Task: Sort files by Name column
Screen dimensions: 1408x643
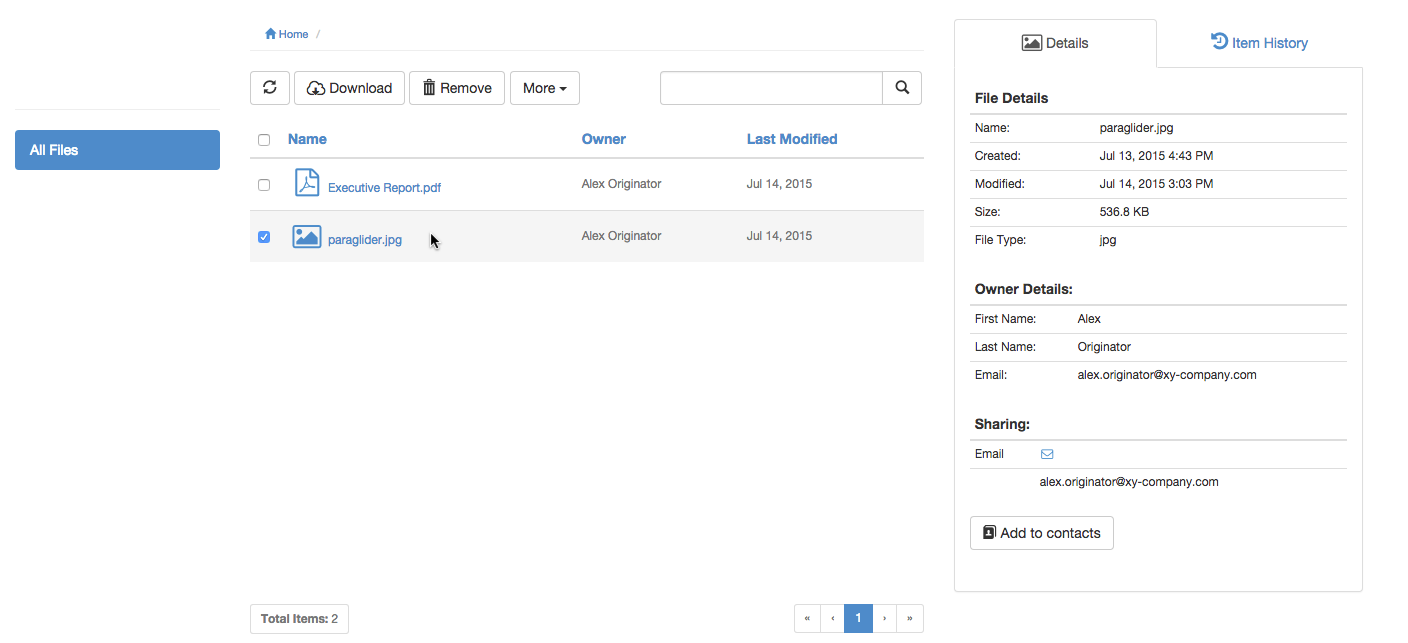Action: coord(307,139)
